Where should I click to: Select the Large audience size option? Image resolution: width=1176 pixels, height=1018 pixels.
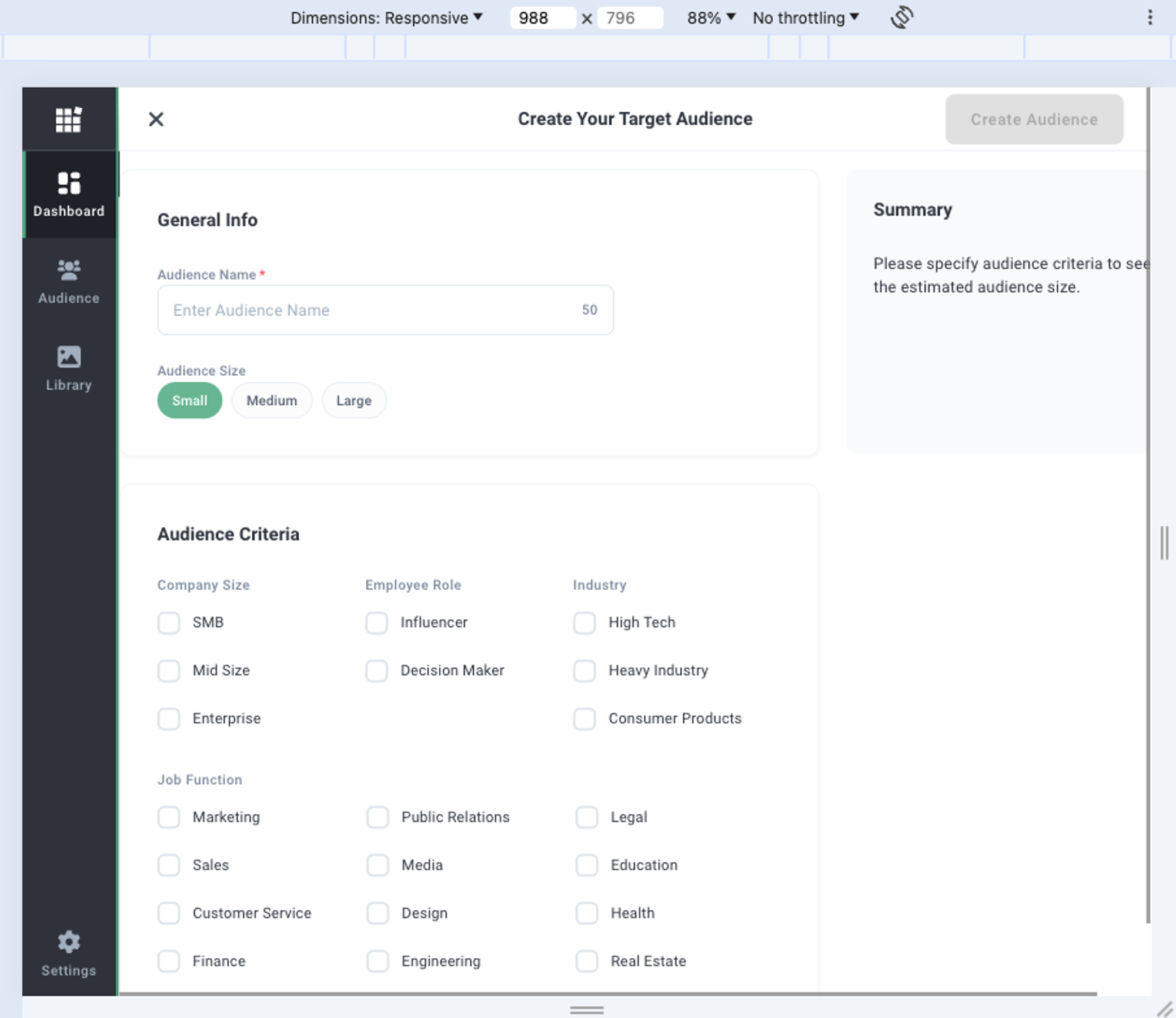(x=353, y=400)
